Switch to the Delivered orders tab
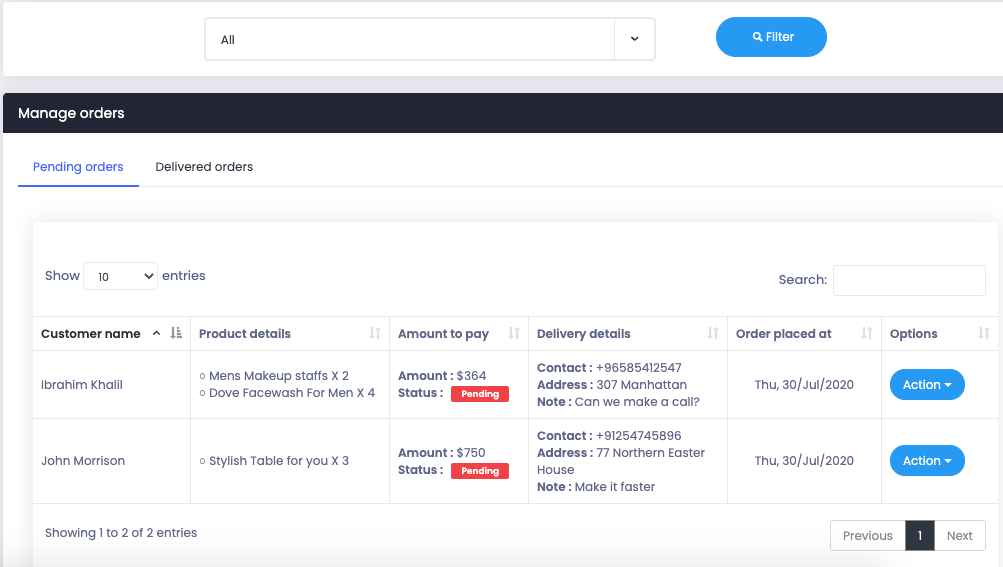Viewport: 1003px width, 567px height. click(204, 167)
